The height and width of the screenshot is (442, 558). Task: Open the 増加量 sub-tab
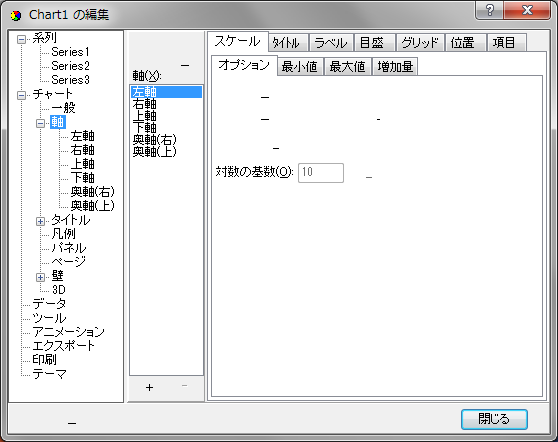(x=395, y=67)
